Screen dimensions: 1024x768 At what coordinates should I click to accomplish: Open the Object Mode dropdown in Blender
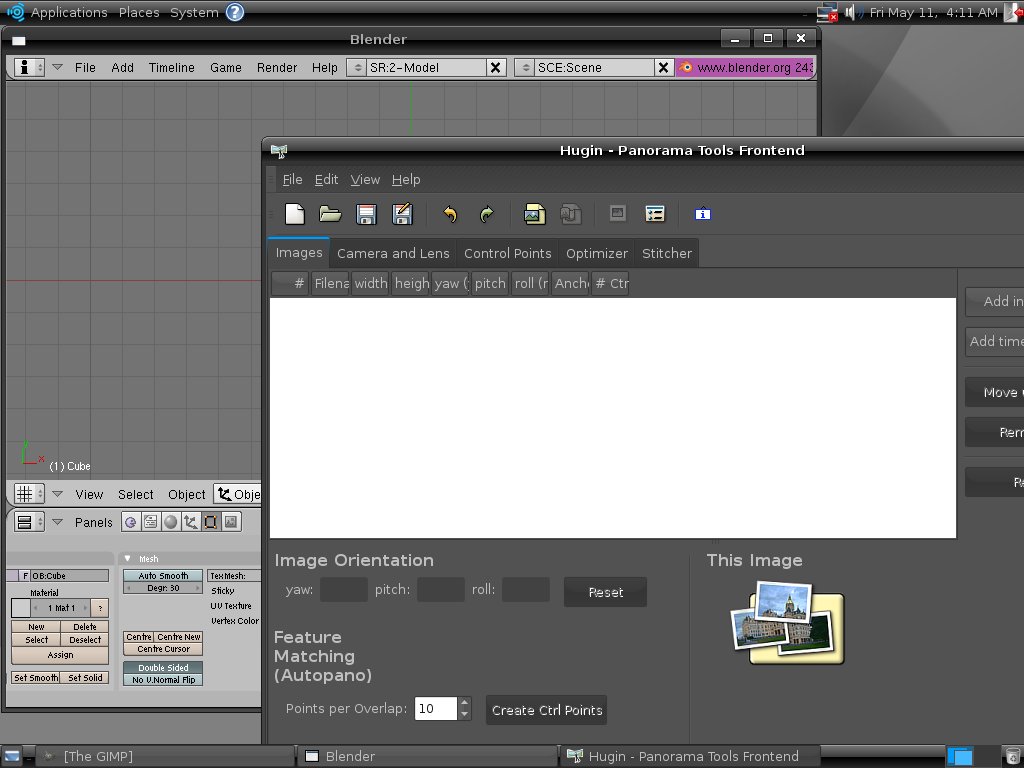pyautogui.click(x=238, y=494)
